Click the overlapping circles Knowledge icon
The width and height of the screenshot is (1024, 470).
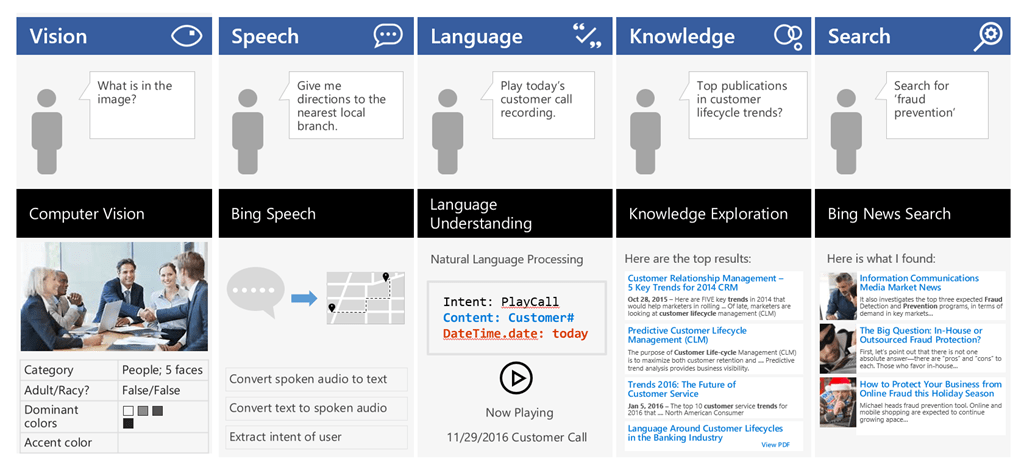tap(787, 36)
